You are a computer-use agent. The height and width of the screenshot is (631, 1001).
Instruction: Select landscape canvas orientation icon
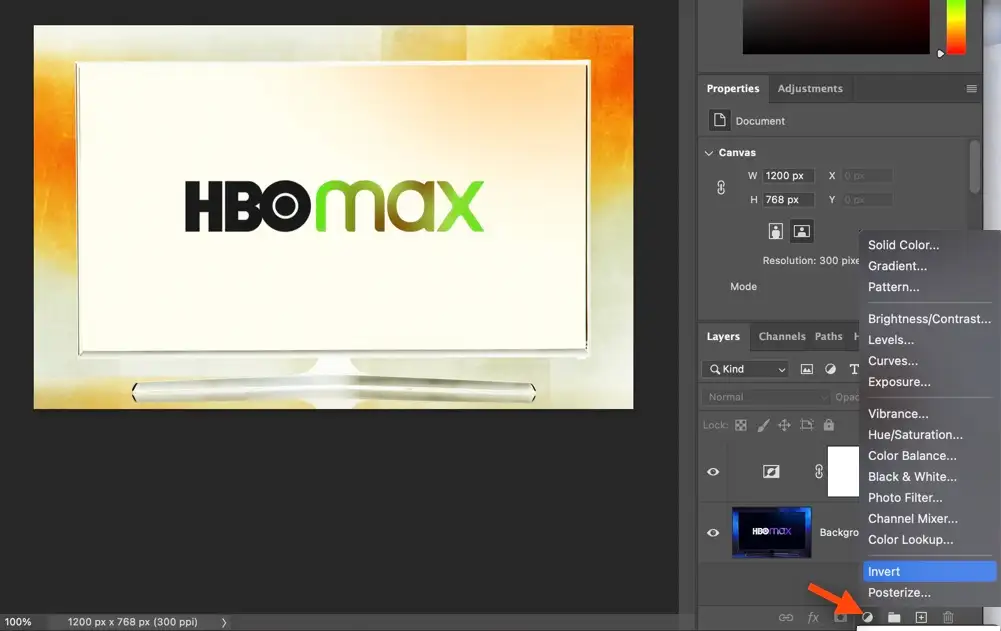click(x=801, y=231)
